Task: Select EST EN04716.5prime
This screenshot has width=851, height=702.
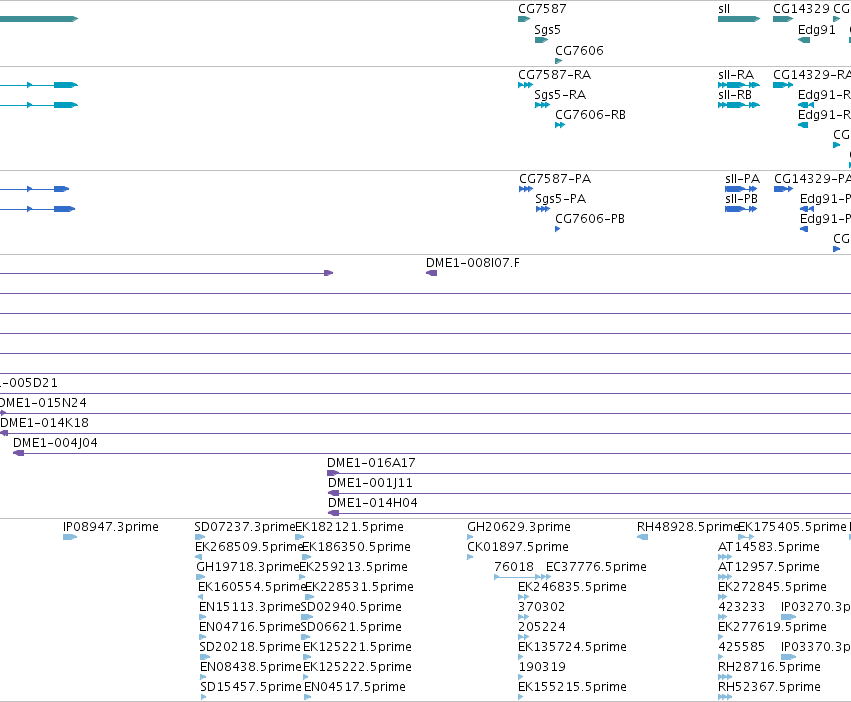Action: 250,628
